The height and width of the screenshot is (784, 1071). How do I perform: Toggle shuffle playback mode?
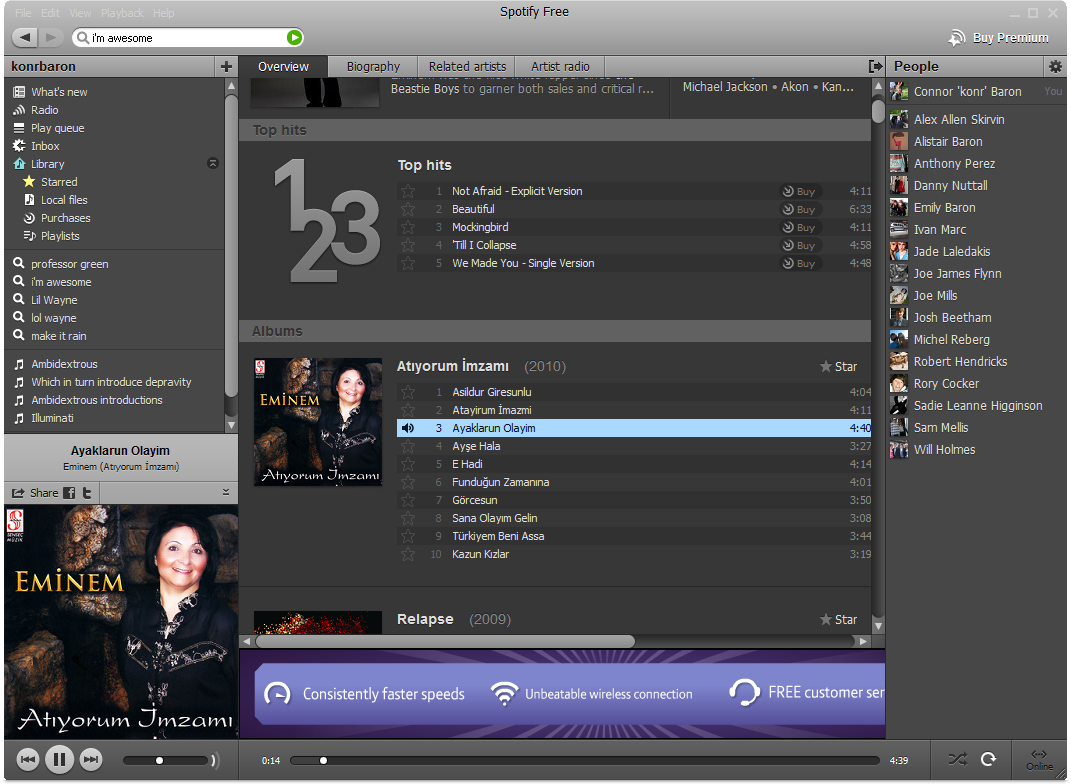pyautogui.click(x=957, y=759)
